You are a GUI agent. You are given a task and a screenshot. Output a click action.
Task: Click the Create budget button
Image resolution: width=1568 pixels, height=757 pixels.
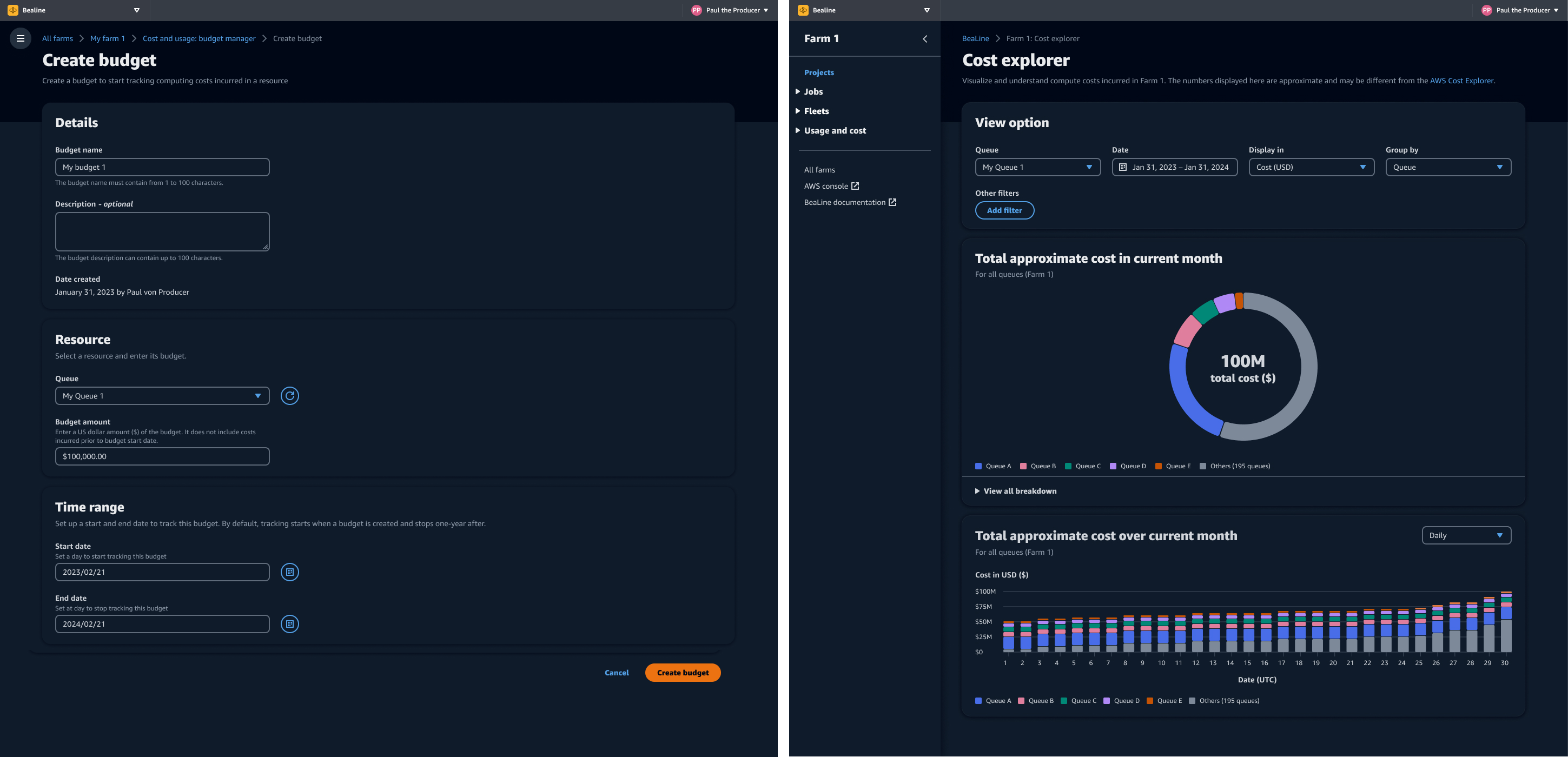[683, 673]
